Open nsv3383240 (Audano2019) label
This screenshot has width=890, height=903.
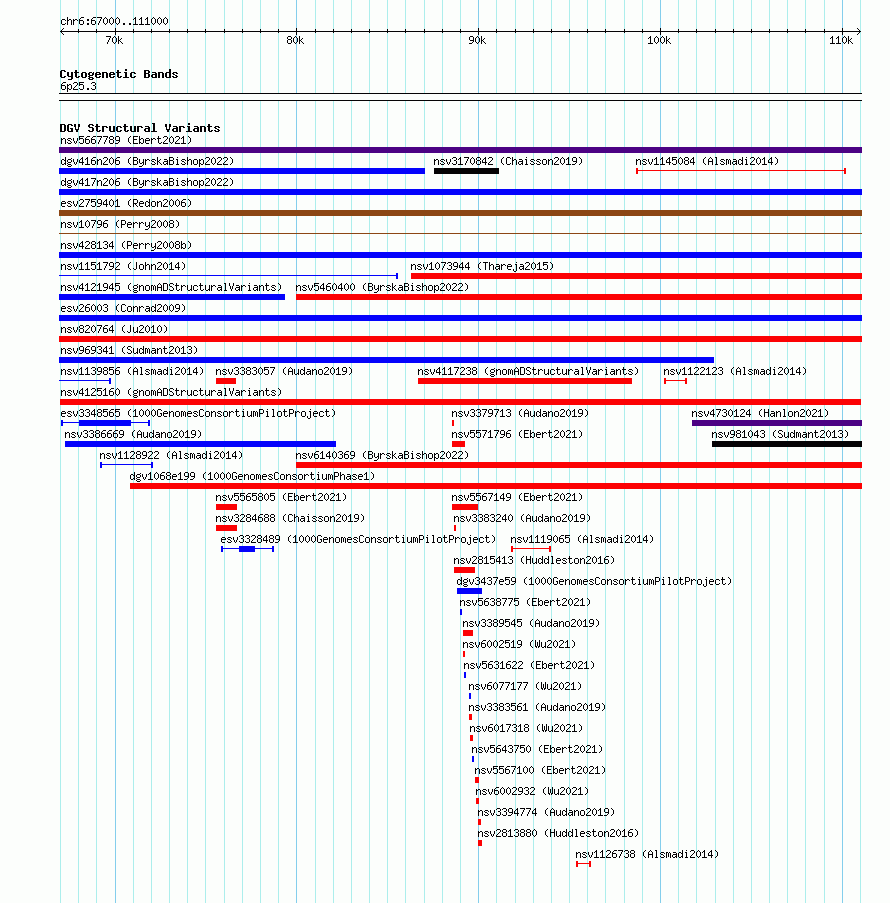coord(522,518)
